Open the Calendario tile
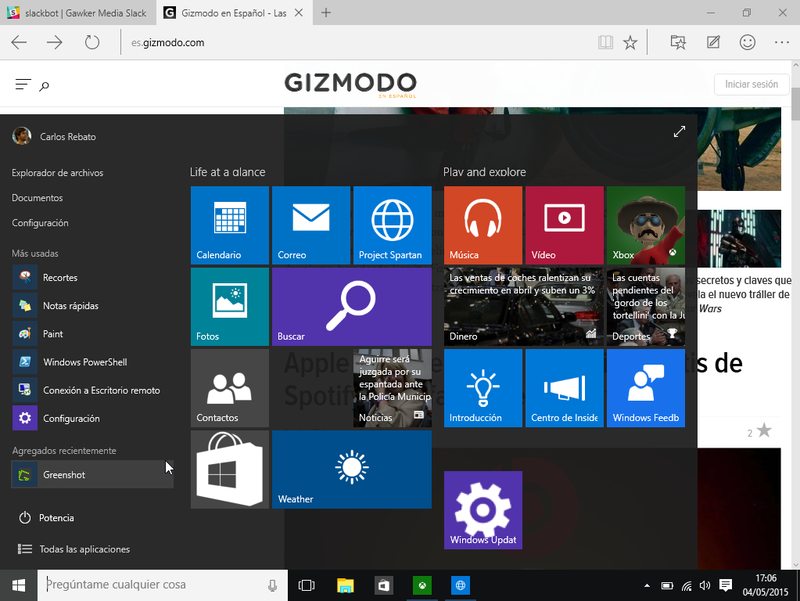Screen dimensions: 800x601 point(230,225)
